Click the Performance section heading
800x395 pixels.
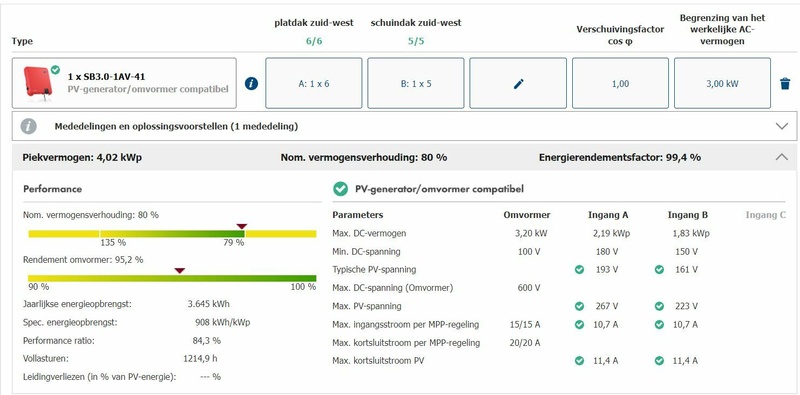tap(53, 189)
